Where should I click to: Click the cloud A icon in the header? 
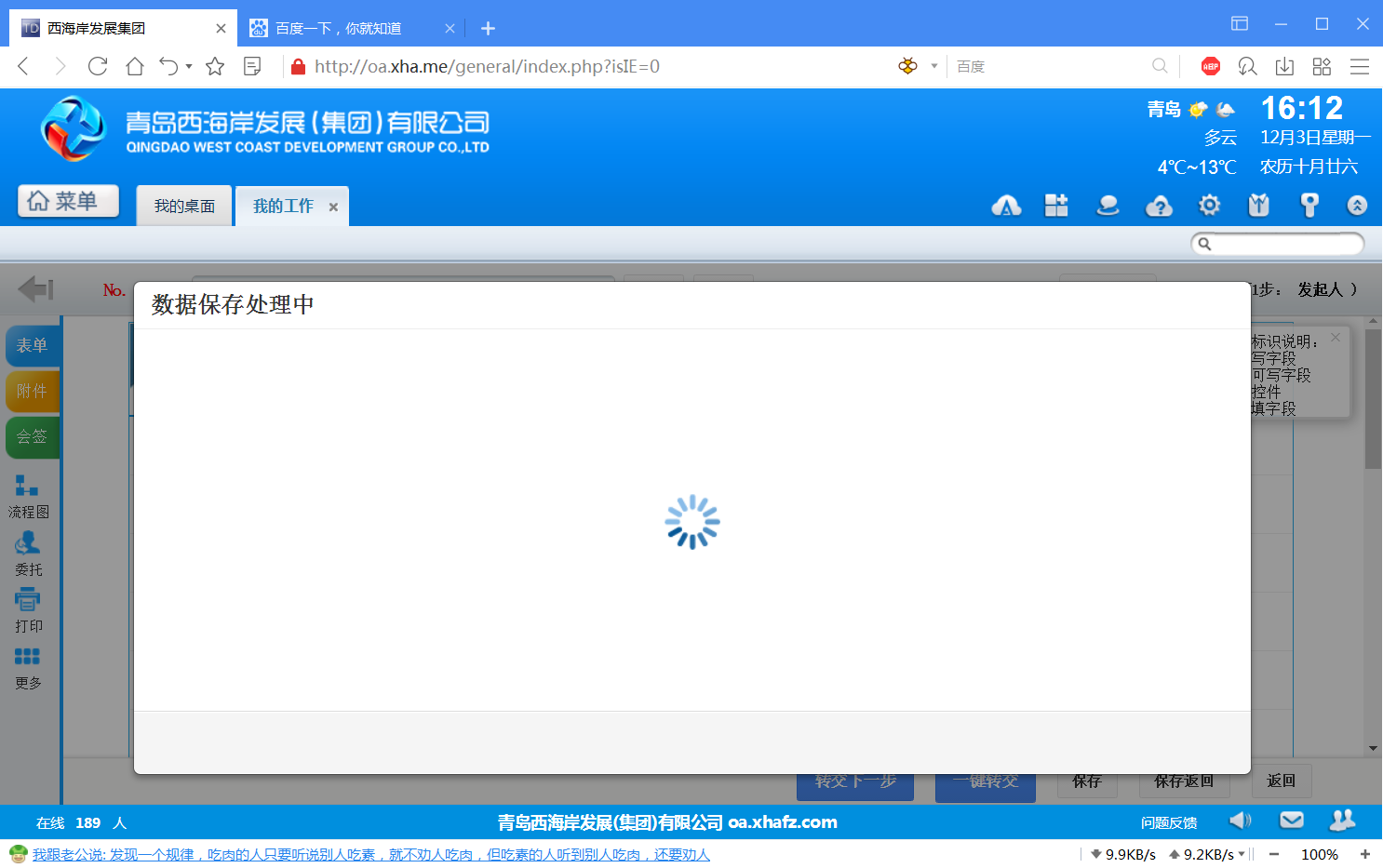pos(1006,206)
